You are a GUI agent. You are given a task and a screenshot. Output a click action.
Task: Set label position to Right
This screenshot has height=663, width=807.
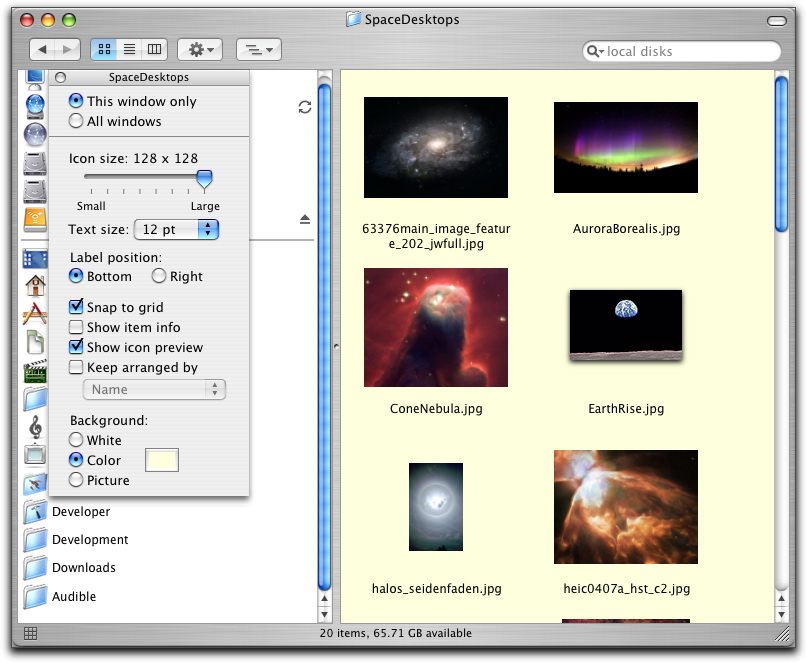[x=159, y=277]
